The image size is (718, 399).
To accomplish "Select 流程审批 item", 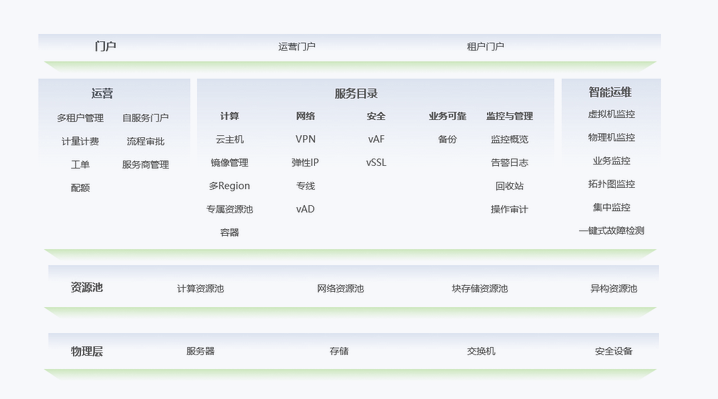I will pyautogui.click(x=145, y=141).
